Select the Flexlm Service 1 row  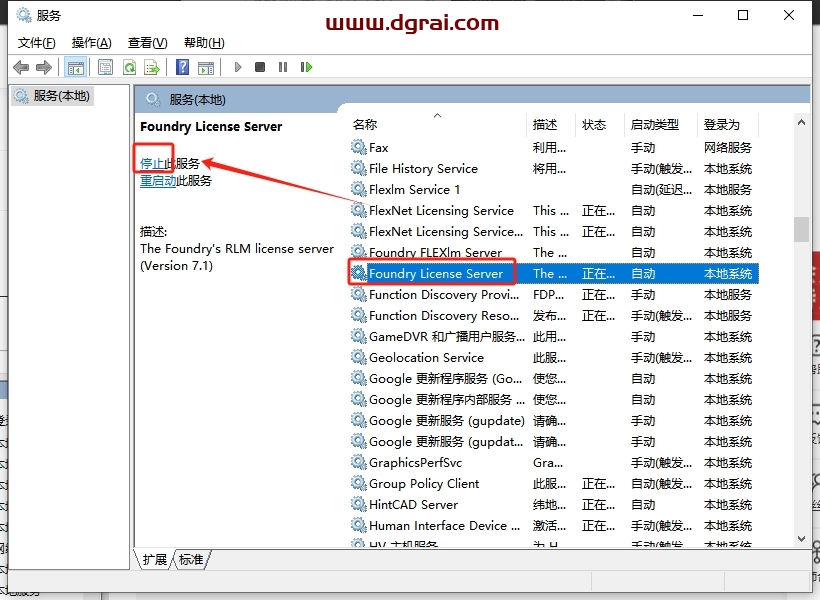click(x=553, y=190)
